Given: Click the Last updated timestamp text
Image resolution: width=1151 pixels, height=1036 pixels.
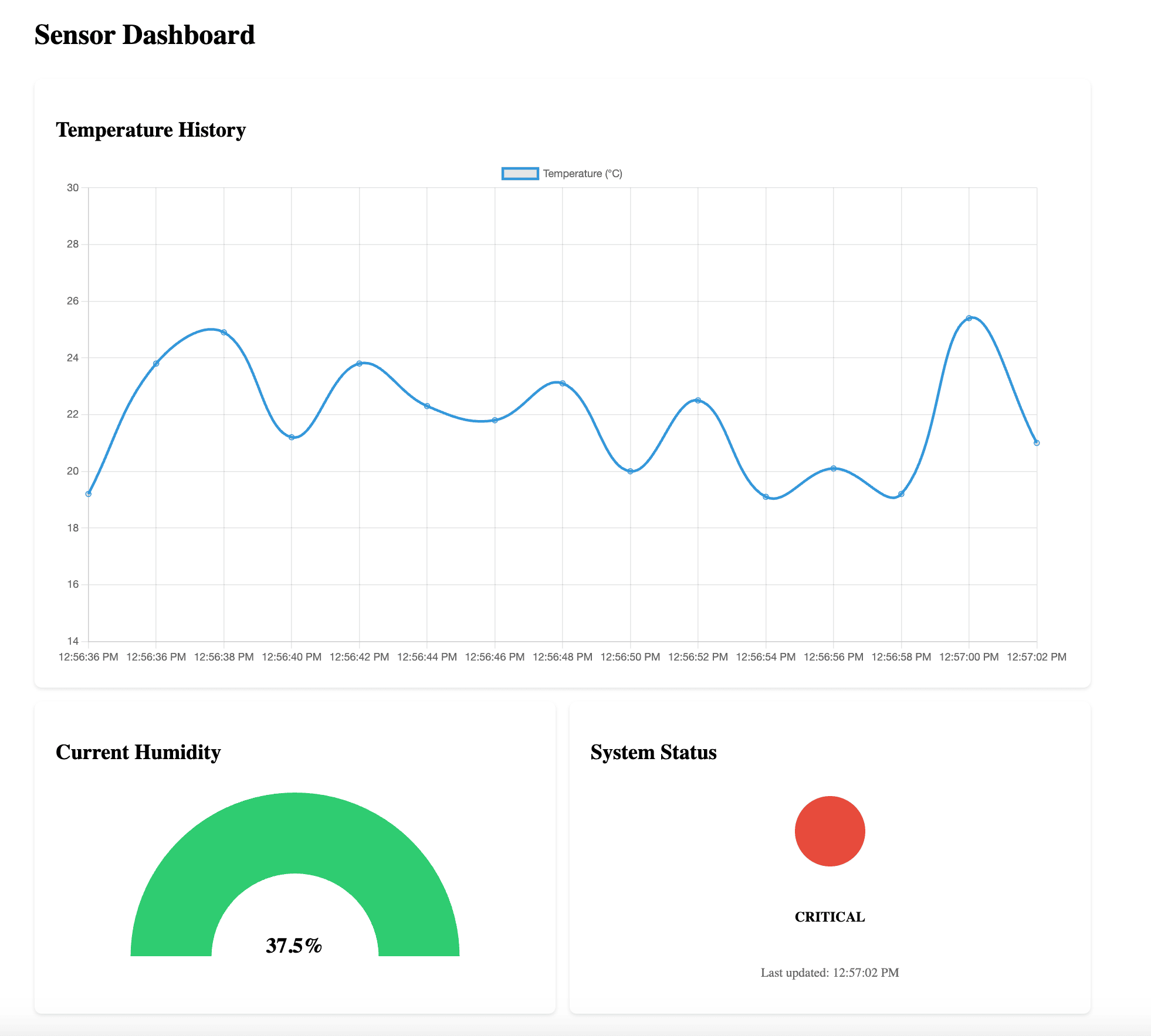Looking at the screenshot, I should tap(829, 972).
